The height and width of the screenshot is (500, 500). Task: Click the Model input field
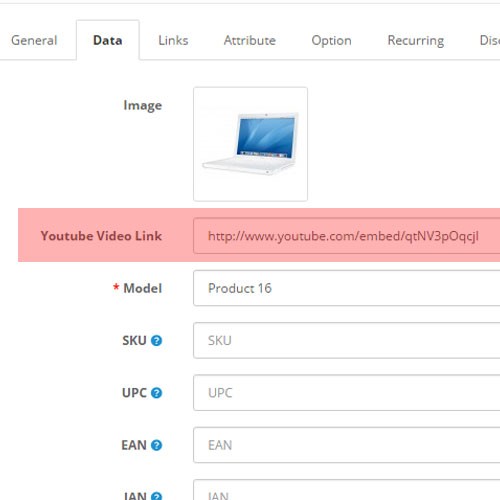point(347,288)
